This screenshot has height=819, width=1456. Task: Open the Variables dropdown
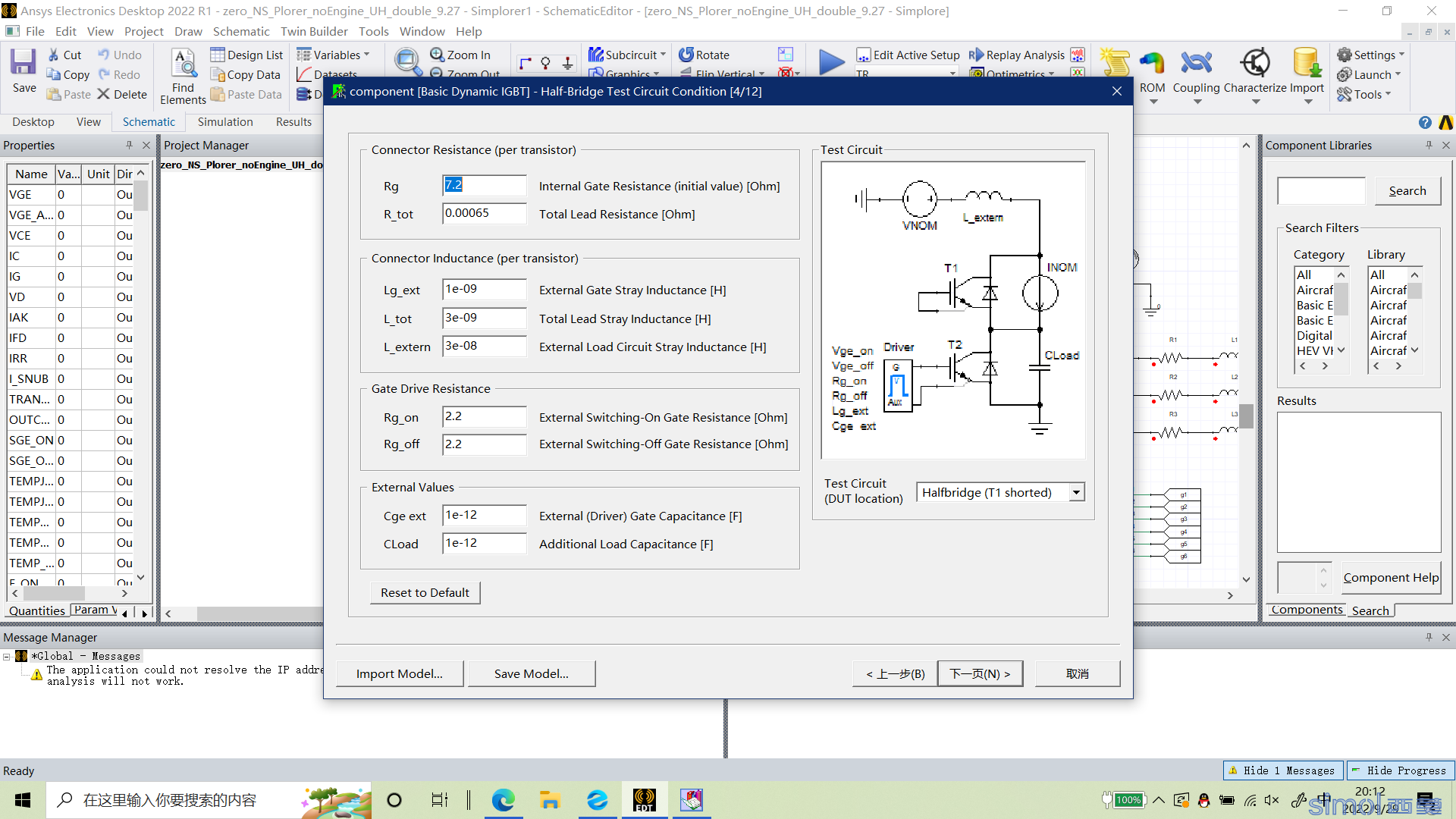[x=334, y=55]
